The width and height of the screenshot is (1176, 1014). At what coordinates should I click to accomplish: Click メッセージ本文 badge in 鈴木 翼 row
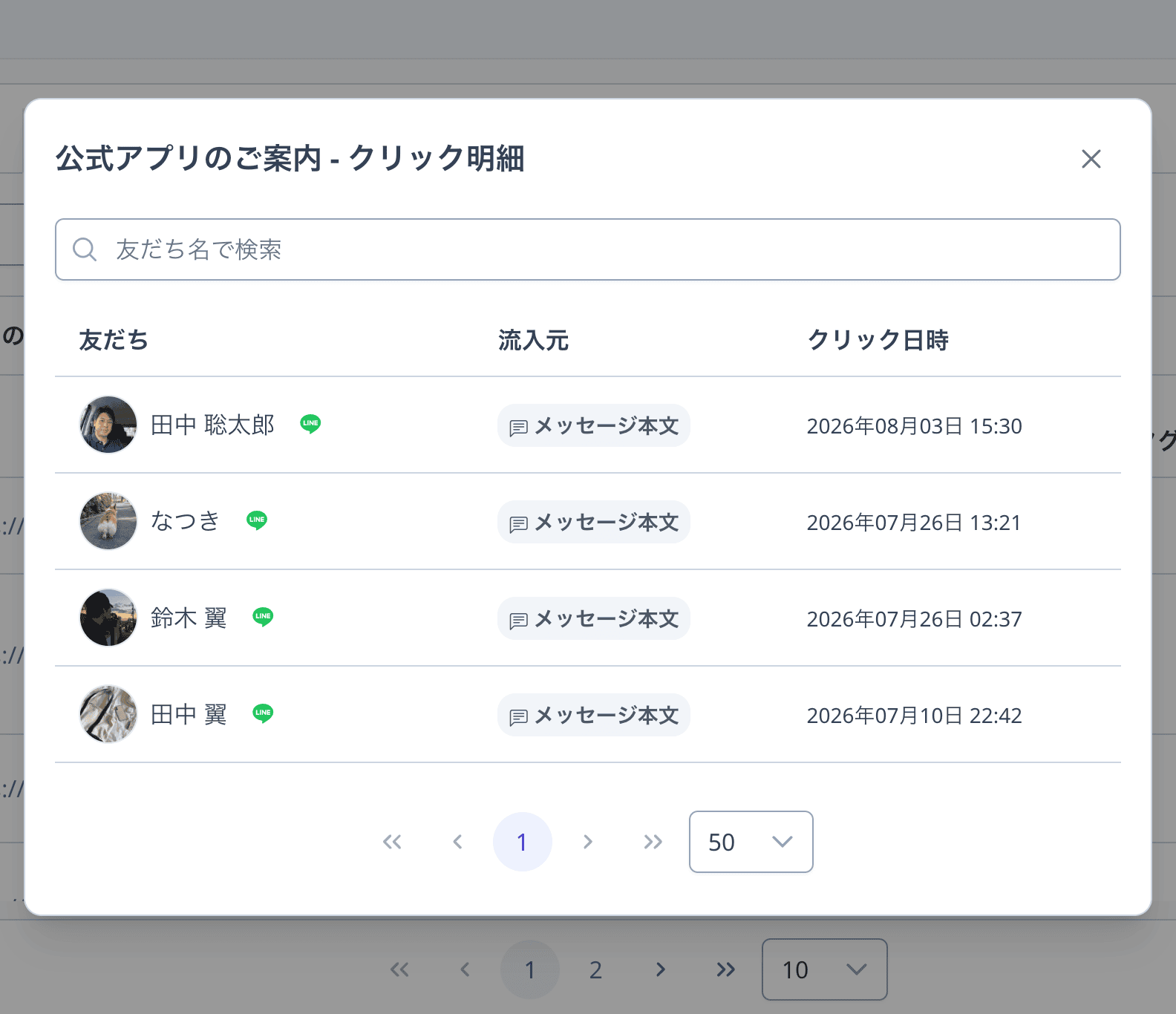click(x=594, y=618)
